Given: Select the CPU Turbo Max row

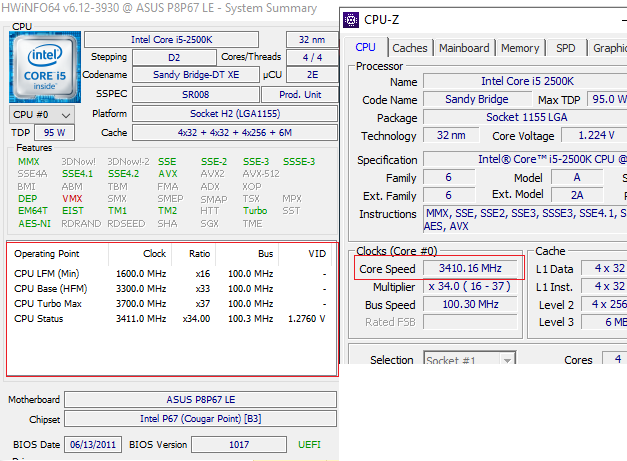Looking at the screenshot, I should pos(171,304).
